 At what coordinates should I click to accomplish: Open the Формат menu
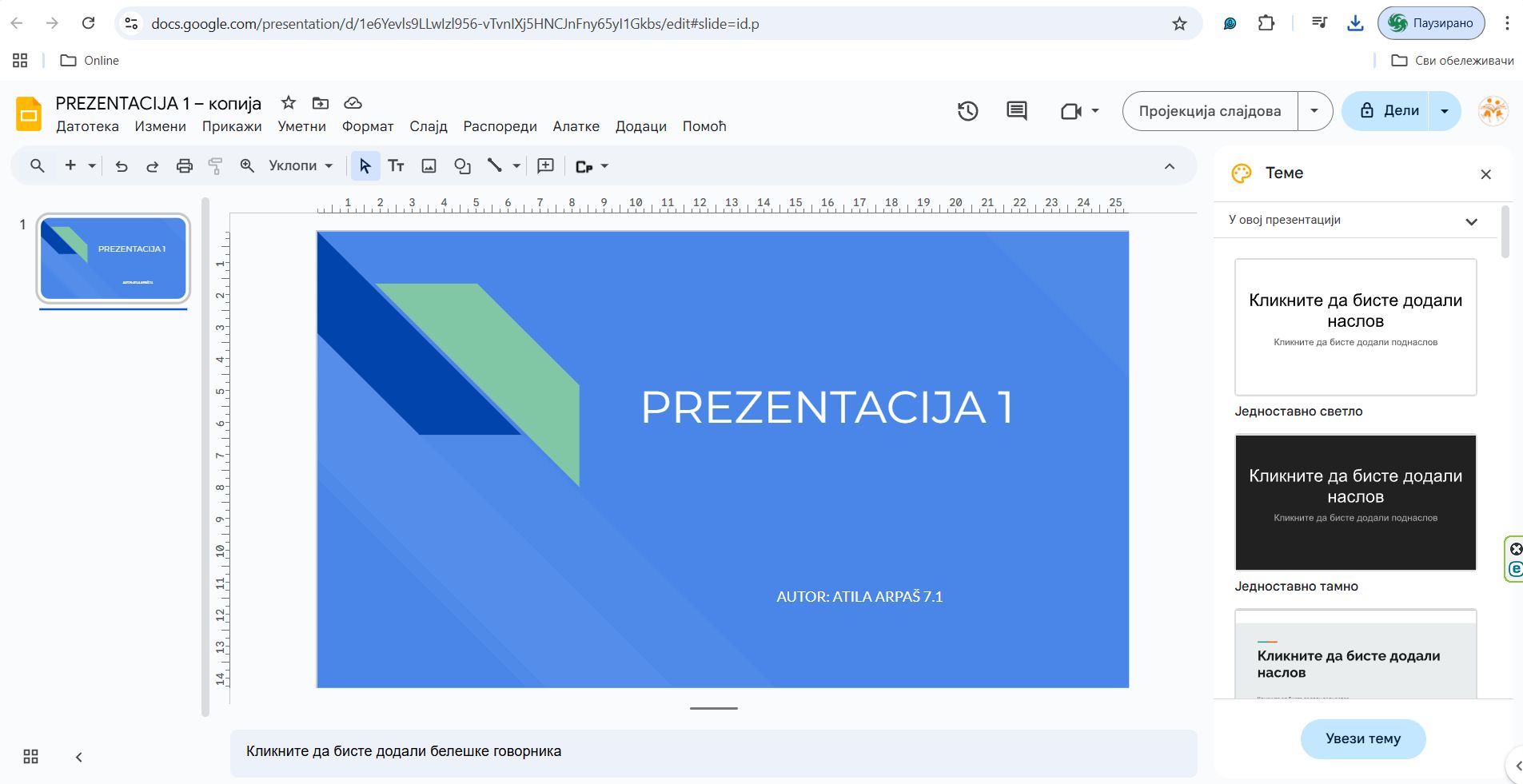point(368,126)
